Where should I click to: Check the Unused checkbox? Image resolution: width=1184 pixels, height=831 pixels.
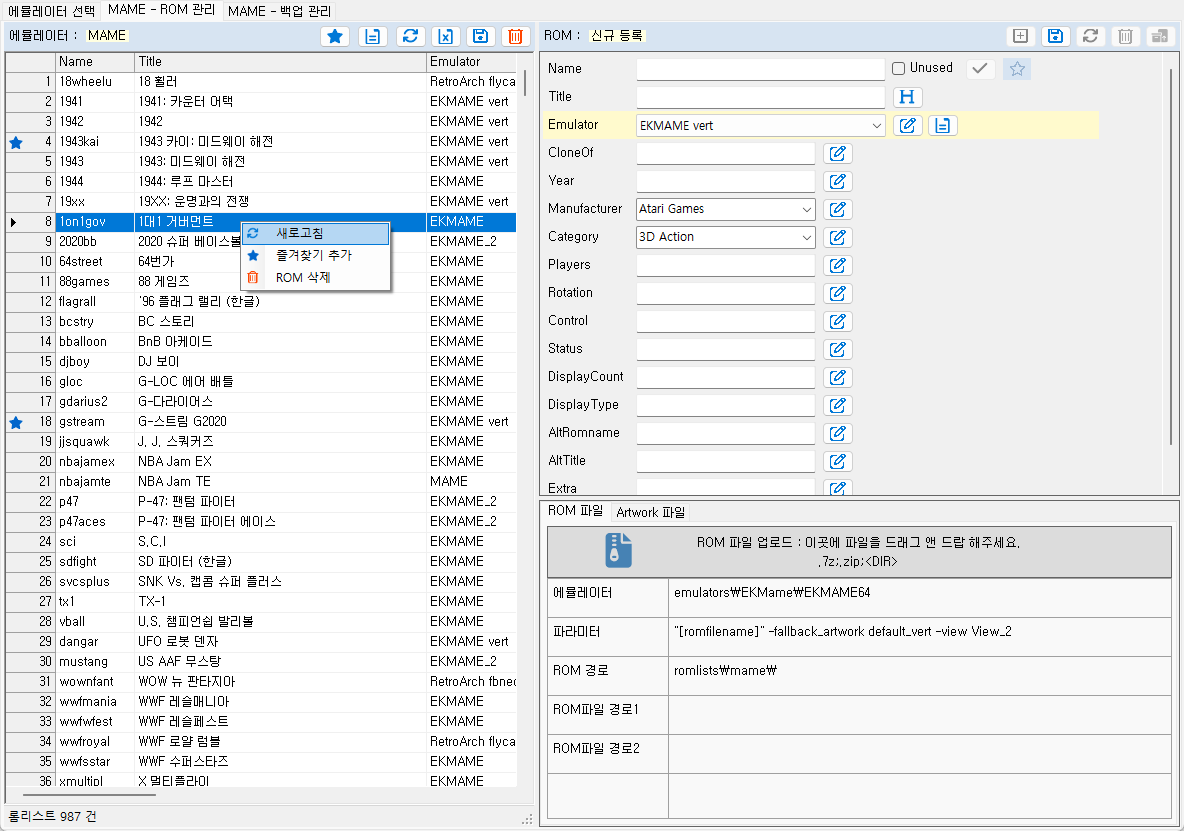click(x=898, y=68)
